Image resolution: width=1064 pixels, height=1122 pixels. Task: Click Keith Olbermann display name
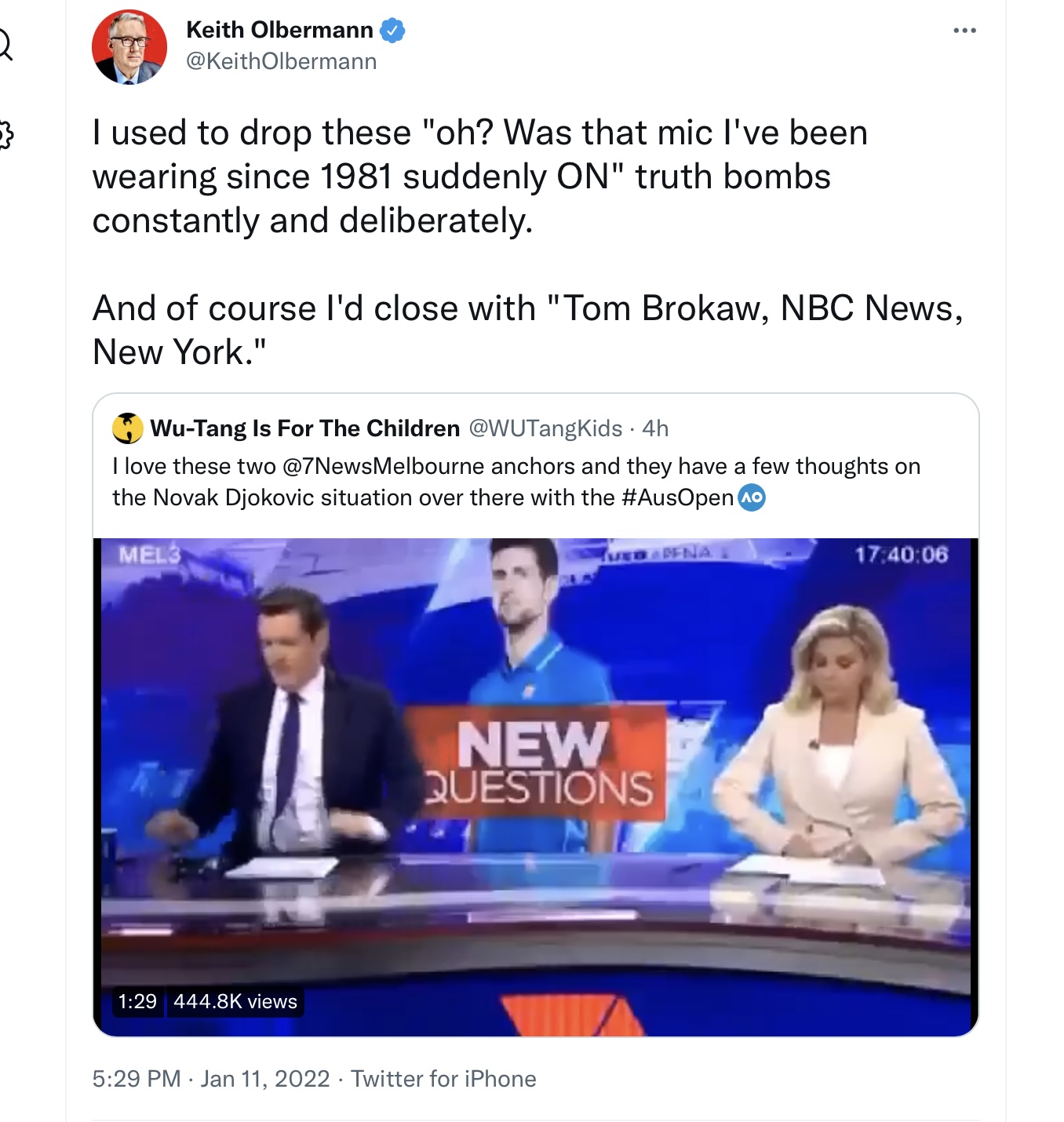point(280,30)
